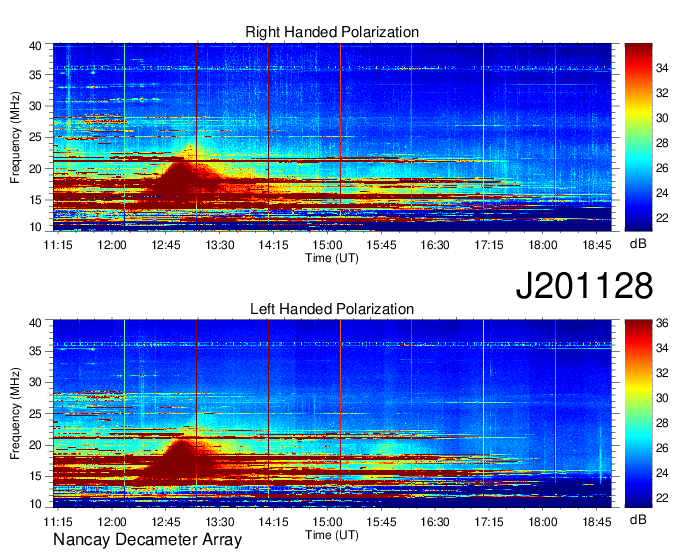
Task: Click dB label beside right-handed colorbar
Action: click(x=638, y=244)
